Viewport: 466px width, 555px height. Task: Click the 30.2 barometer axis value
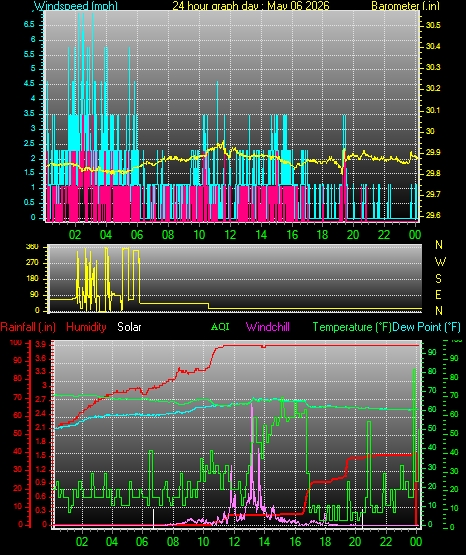tap(433, 88)
